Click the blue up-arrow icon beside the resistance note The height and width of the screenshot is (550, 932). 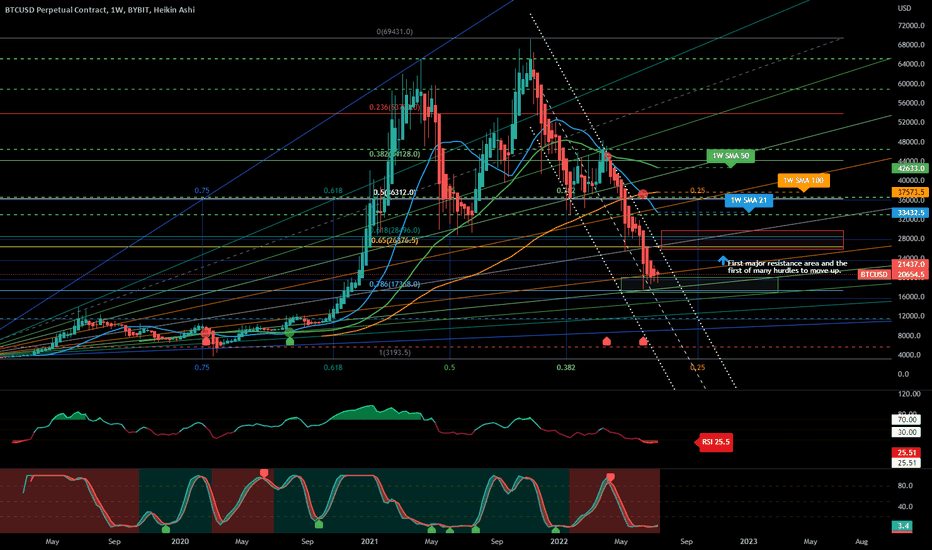click(723, 260)
